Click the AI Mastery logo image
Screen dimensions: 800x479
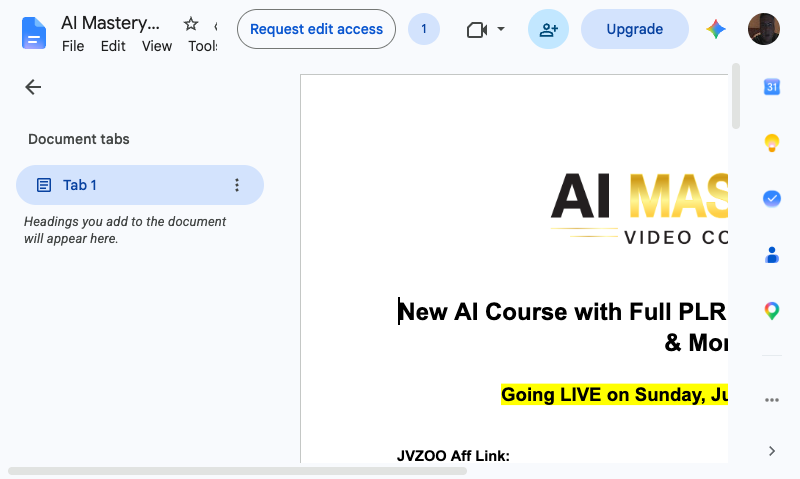pyautogui.click(x=639, y=209)
